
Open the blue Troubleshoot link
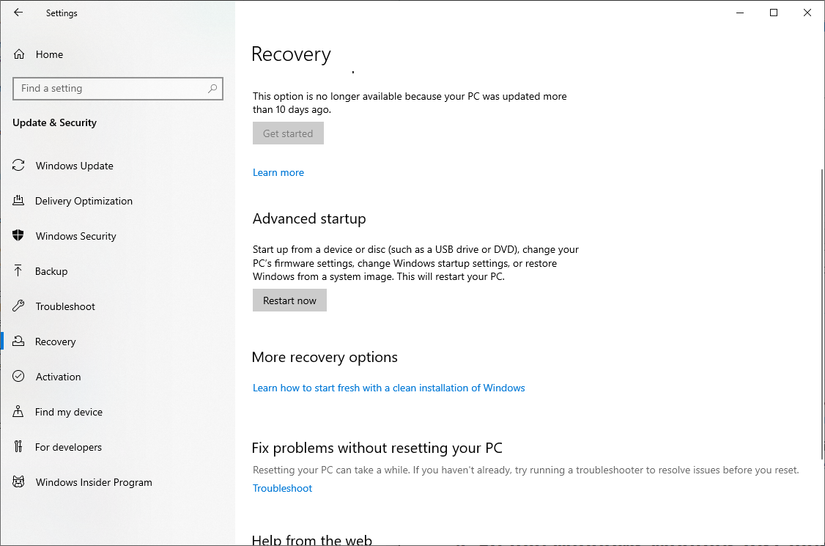pyautogui.click(x=283, y=488)
